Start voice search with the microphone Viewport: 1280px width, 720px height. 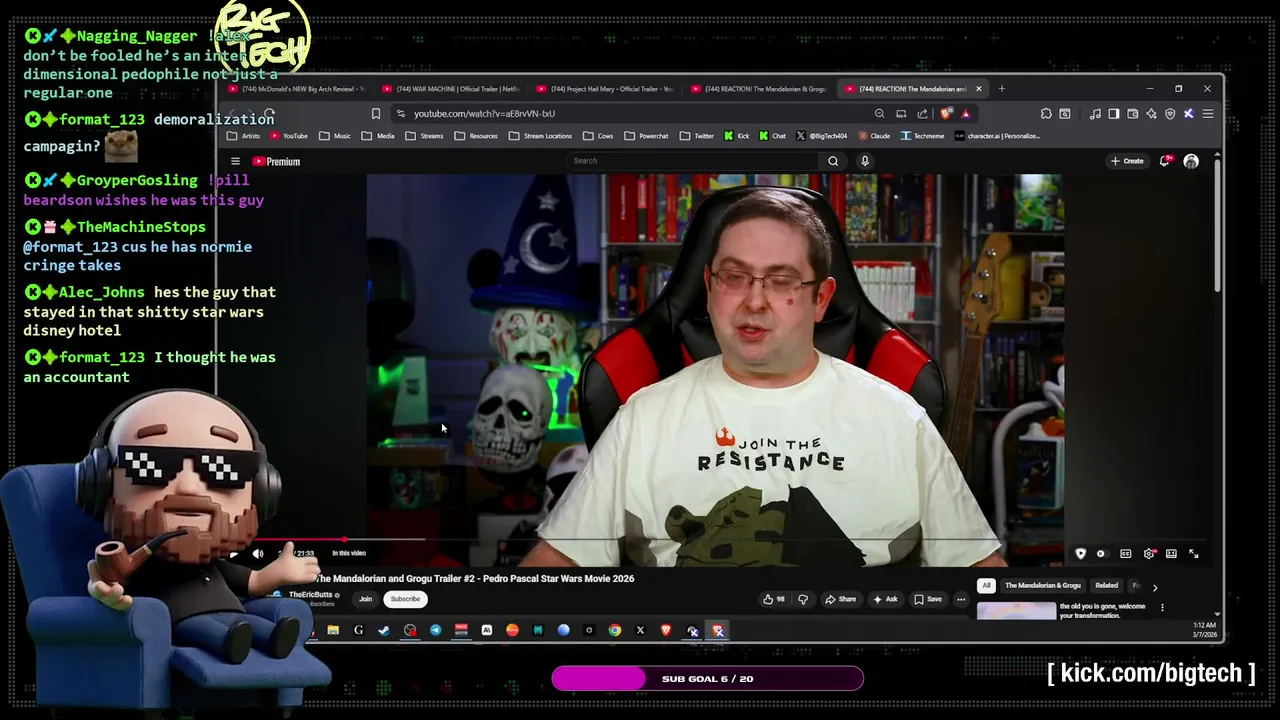[865, 161]
